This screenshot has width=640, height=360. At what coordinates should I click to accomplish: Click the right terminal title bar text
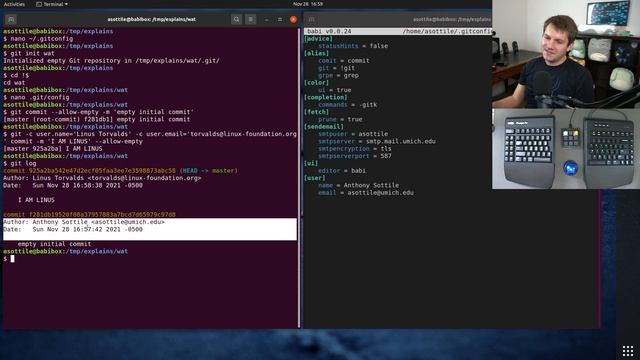452,19
